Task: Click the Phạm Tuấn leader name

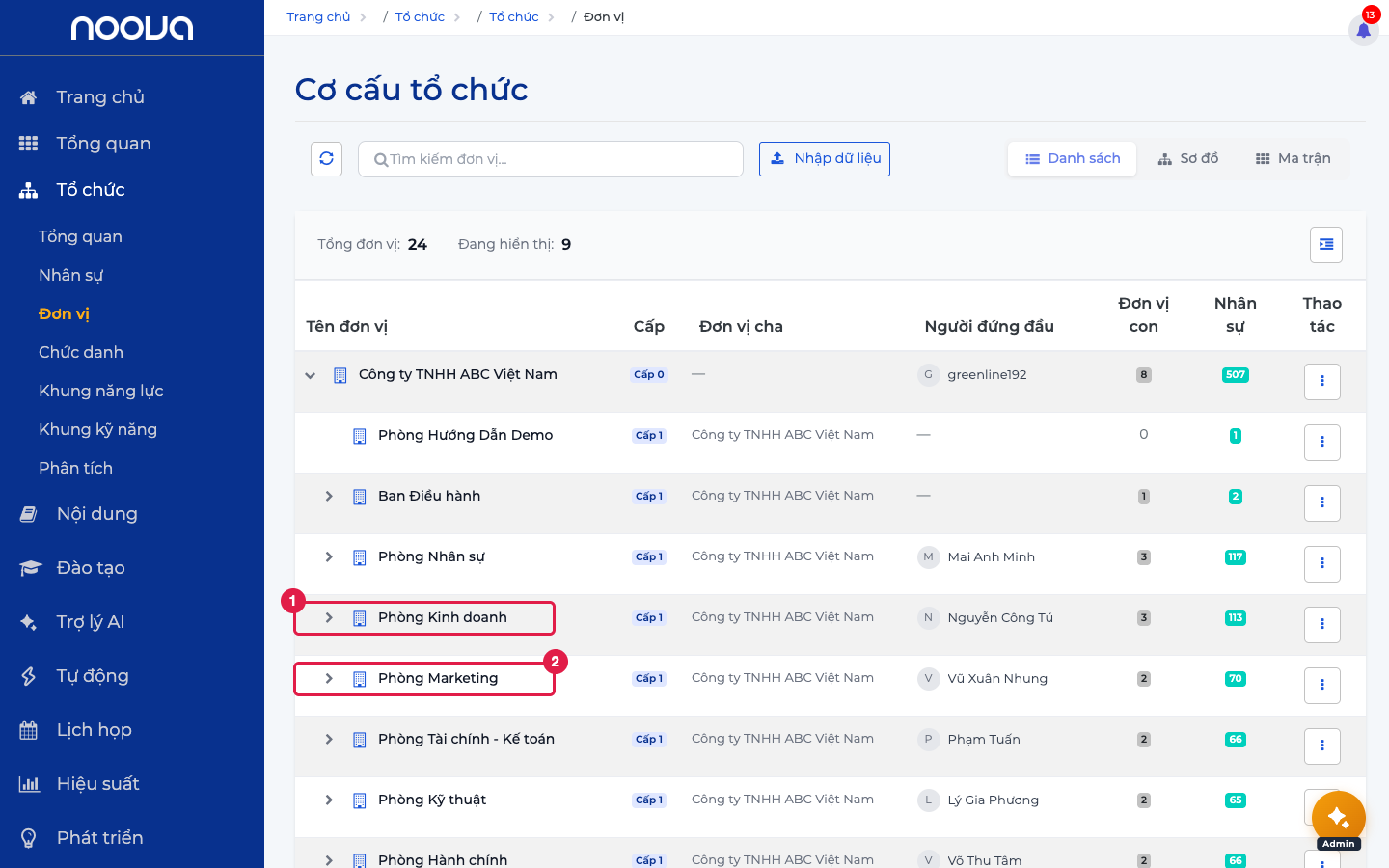Action: point(984,740)
